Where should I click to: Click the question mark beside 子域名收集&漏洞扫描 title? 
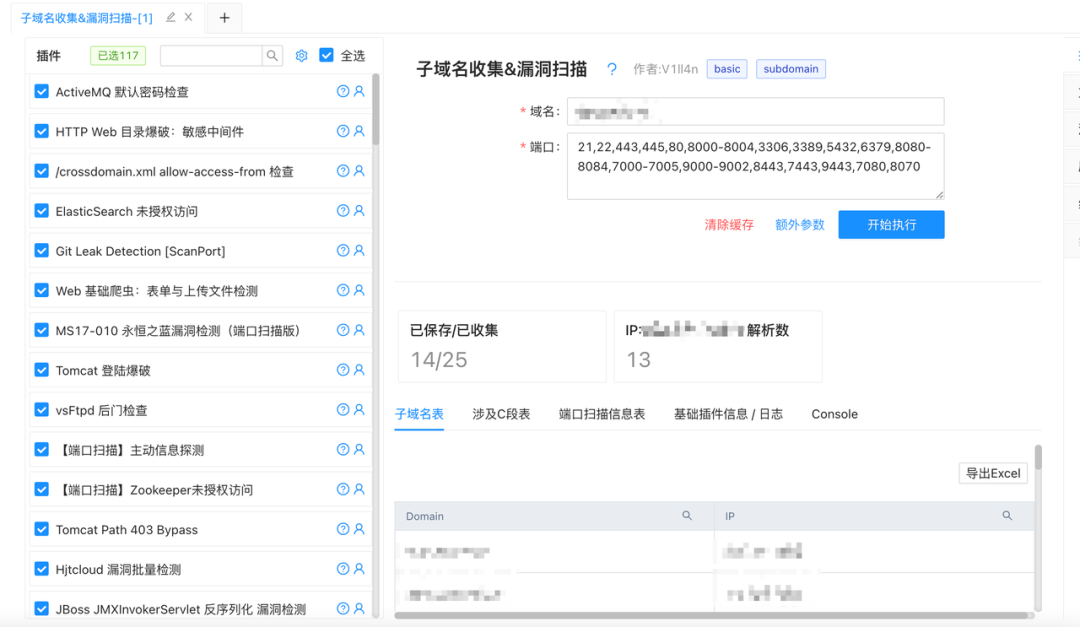point(612,69)
